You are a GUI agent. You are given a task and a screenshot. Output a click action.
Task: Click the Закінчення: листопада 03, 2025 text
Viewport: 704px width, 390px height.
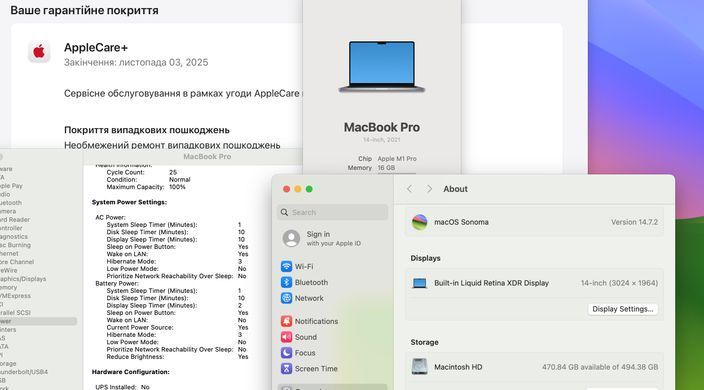[x=136, y=62]
